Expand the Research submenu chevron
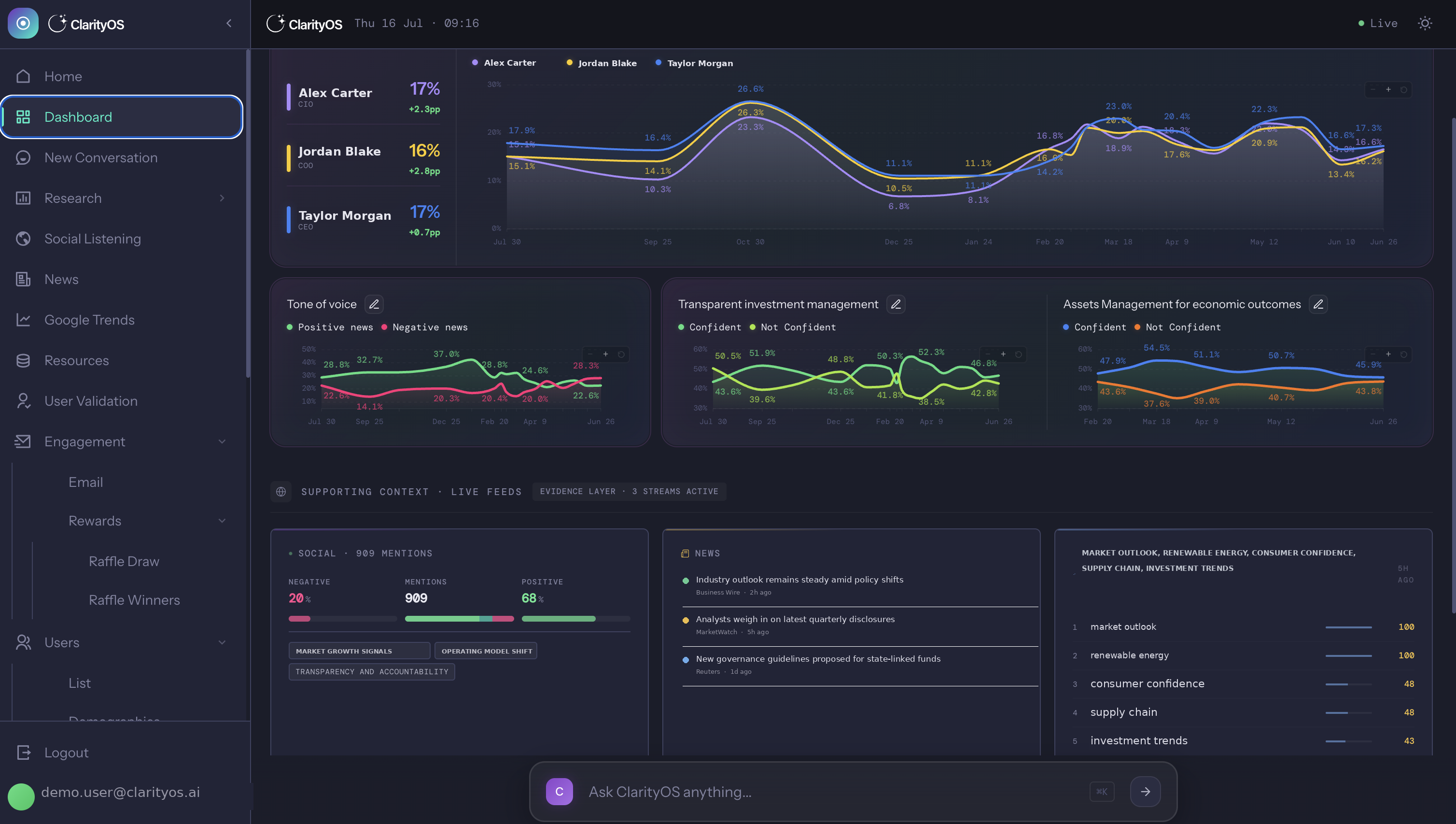Screen dimensions: 1456x824 click(x=222, y=198)
